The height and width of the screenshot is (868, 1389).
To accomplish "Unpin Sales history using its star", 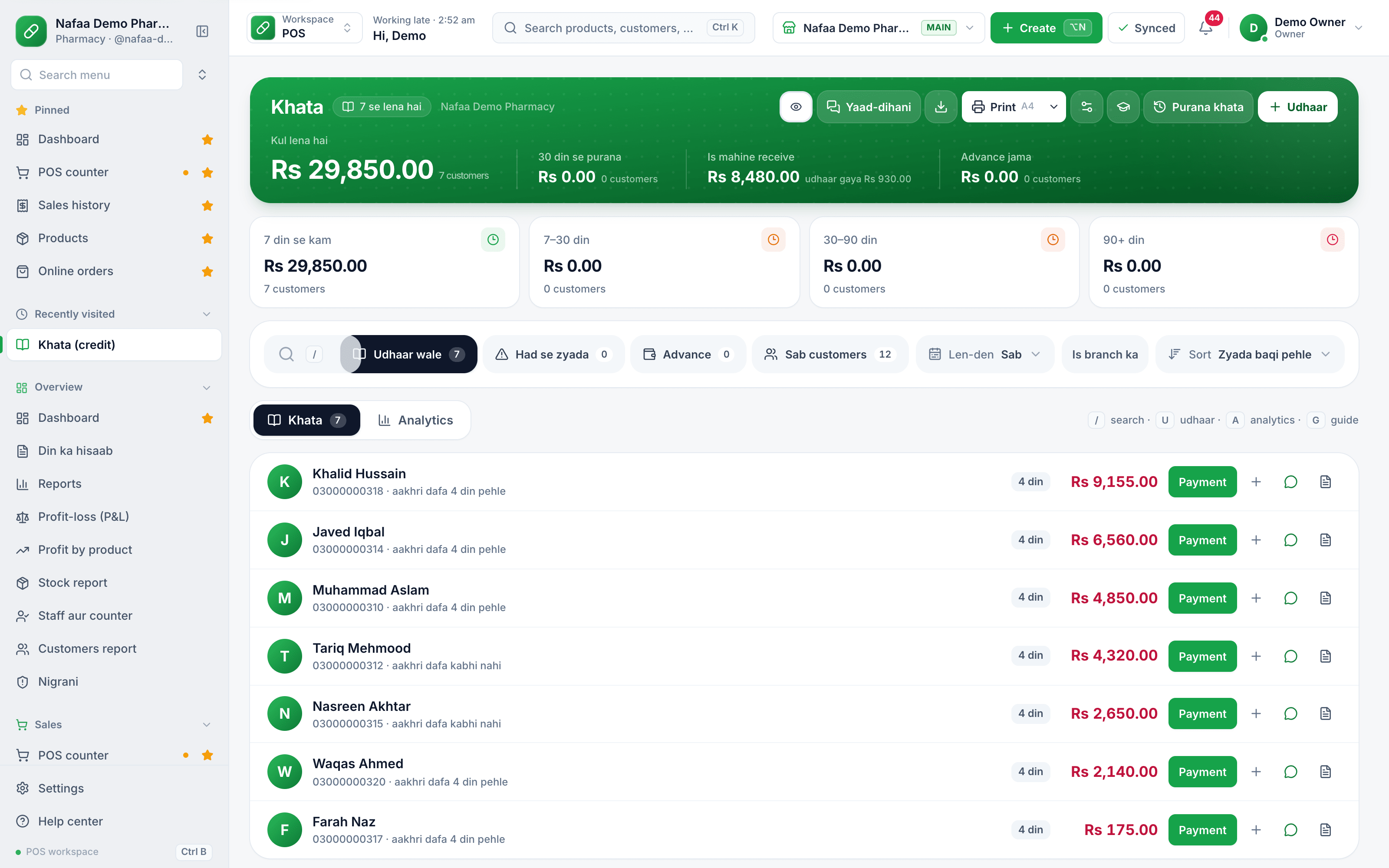I will (x=207, y=206).
